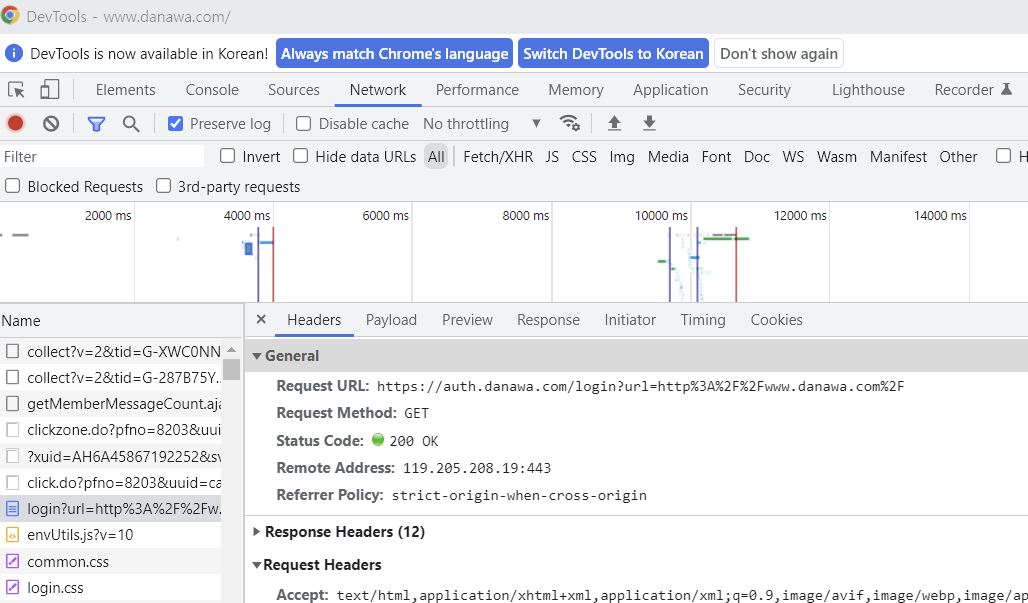Screen dimensions: 1028x603
Task: Show the Payload tab of request
Action: 391,320
